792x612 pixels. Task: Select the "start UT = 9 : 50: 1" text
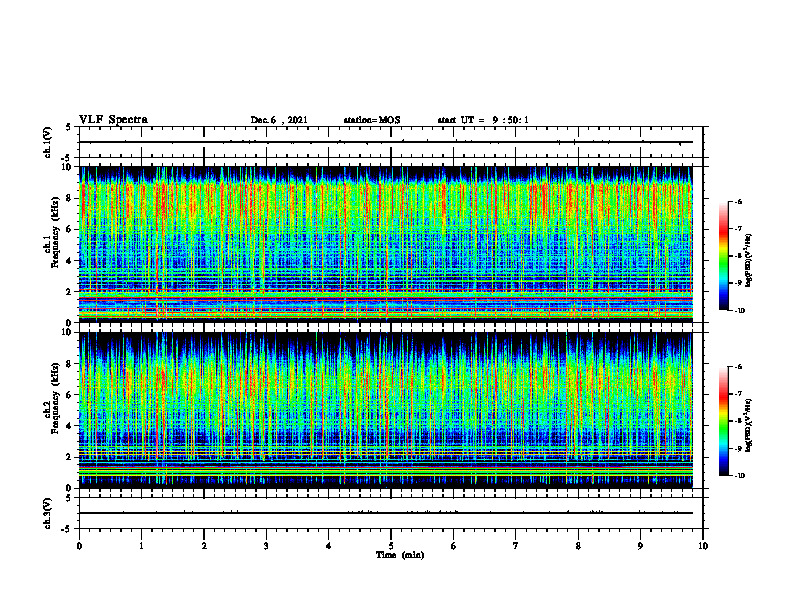coord(483,120)
